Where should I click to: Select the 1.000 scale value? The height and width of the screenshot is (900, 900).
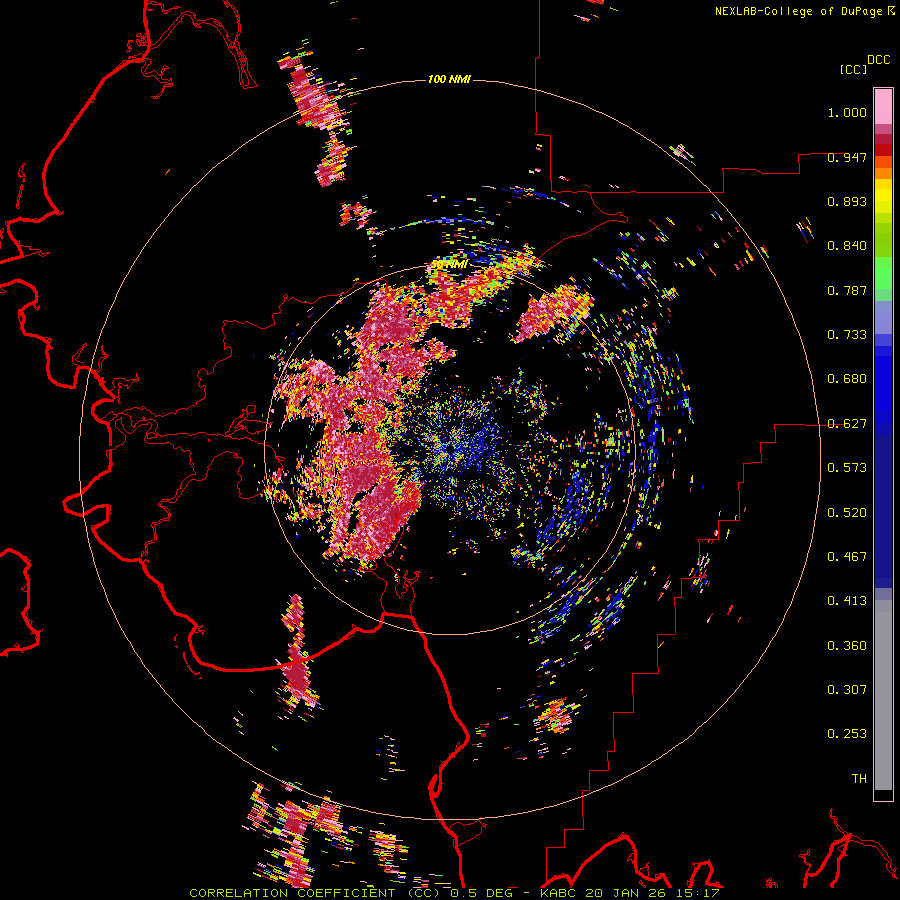[x=847, y=112]
